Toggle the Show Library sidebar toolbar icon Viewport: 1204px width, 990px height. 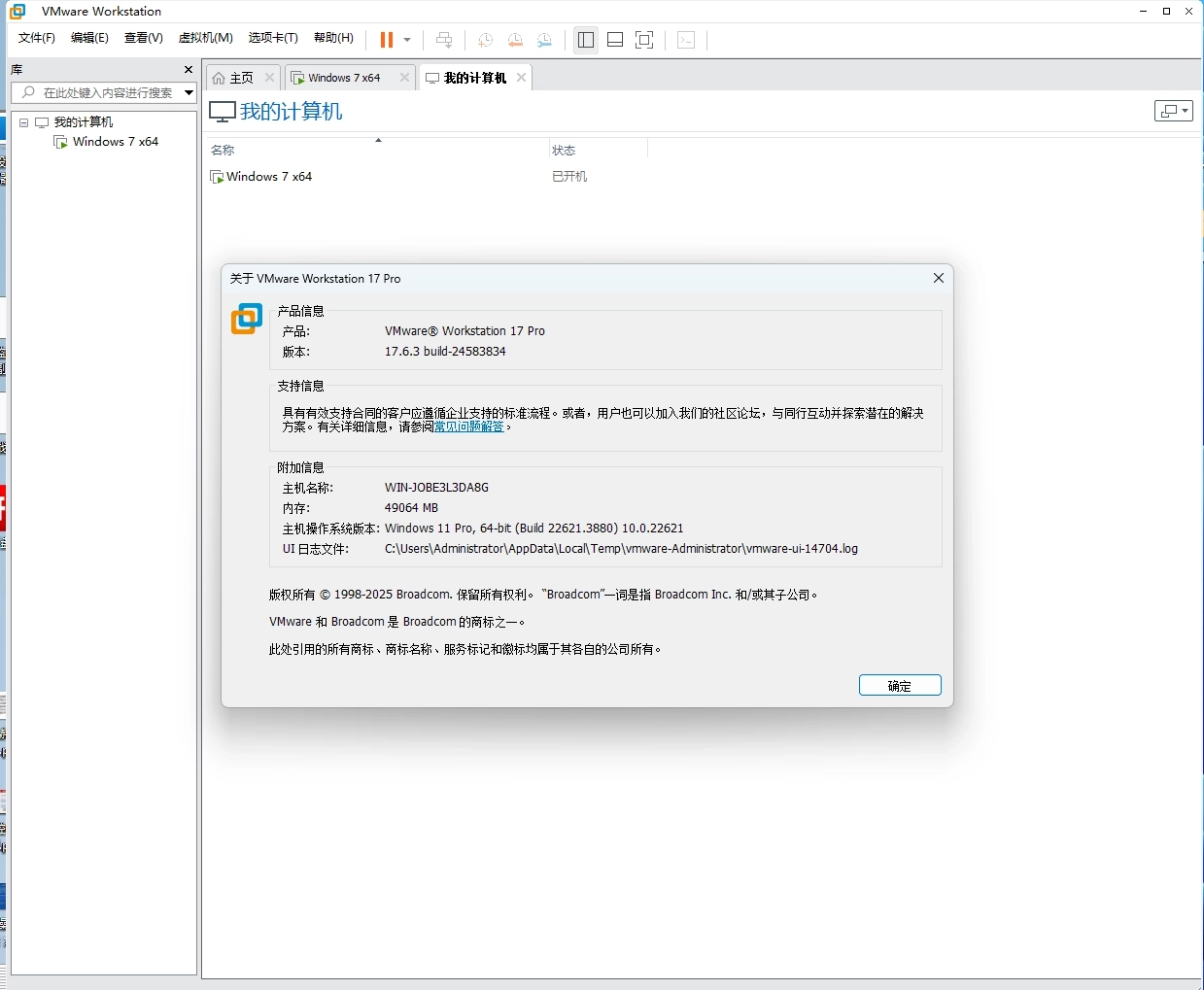[586, 40]
